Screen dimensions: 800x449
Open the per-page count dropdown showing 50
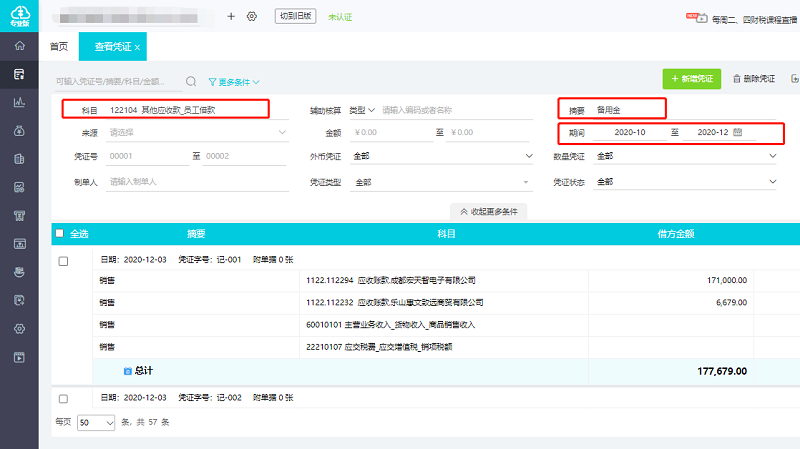click(96, 423)
